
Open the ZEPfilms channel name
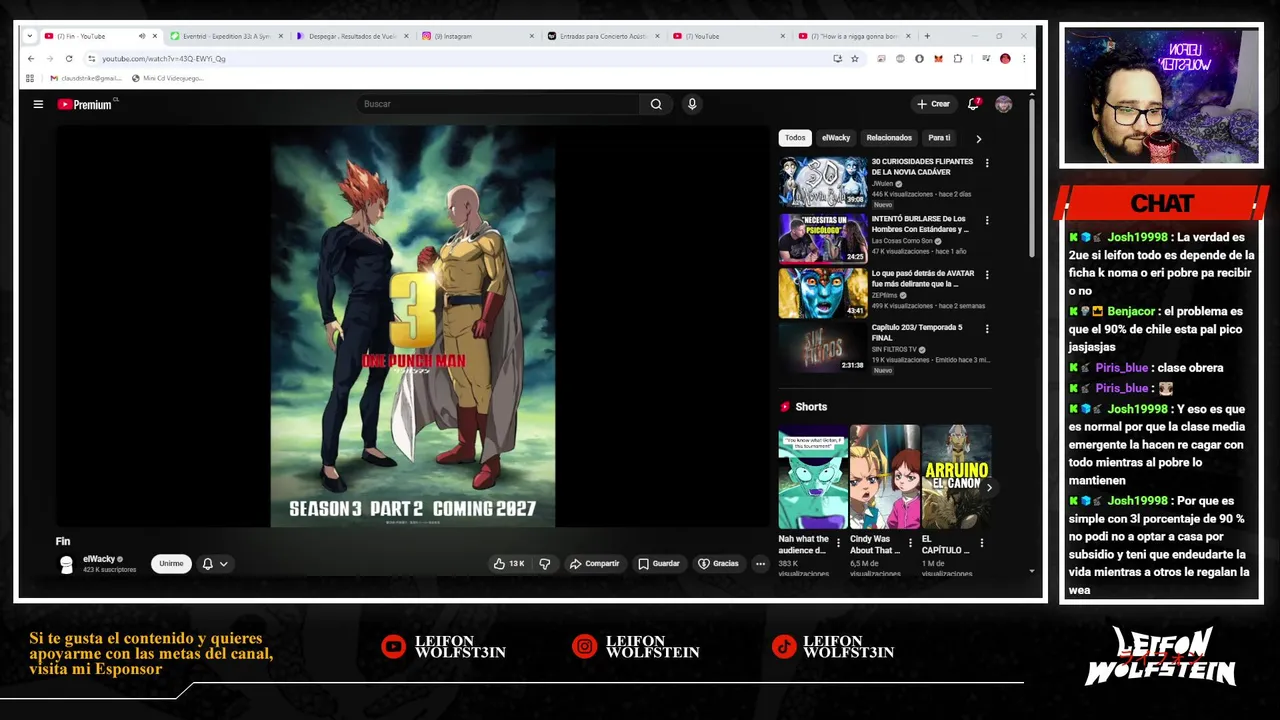coord(884,295)
